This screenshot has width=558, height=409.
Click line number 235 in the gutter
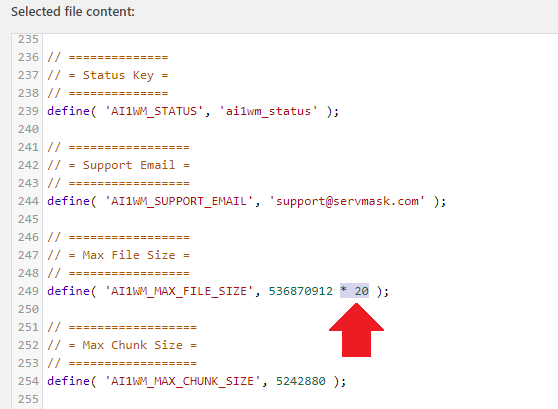click(x=28, y=39)
